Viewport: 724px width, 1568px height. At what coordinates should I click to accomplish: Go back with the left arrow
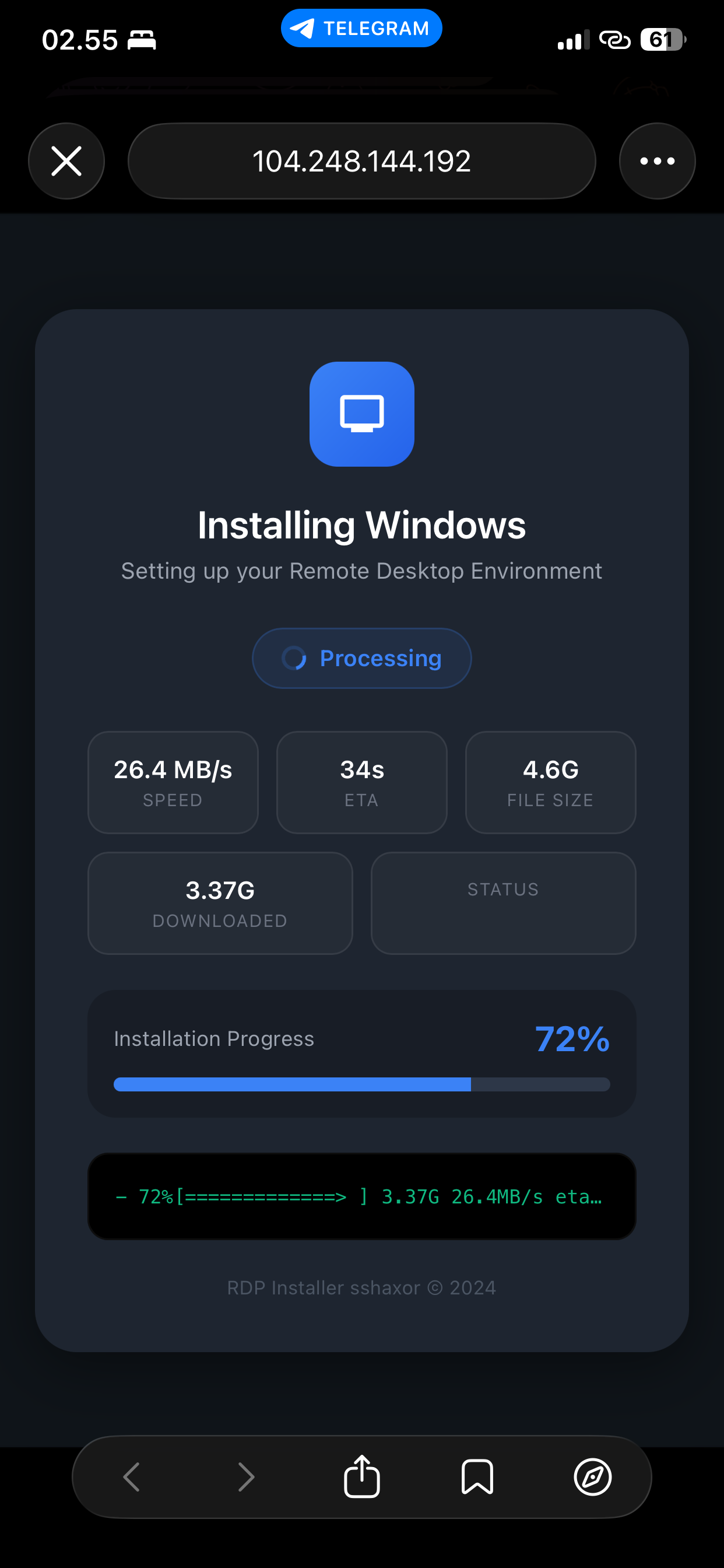click(x=131, y=1476)
